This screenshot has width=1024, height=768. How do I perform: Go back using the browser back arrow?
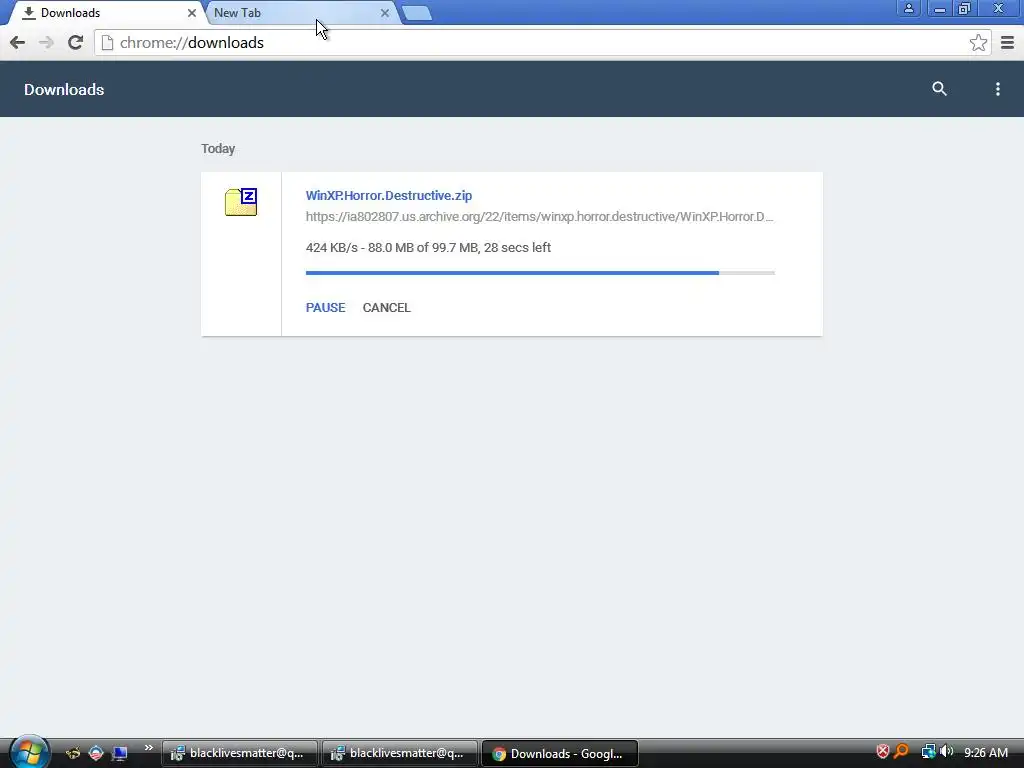tap(18, 42)
